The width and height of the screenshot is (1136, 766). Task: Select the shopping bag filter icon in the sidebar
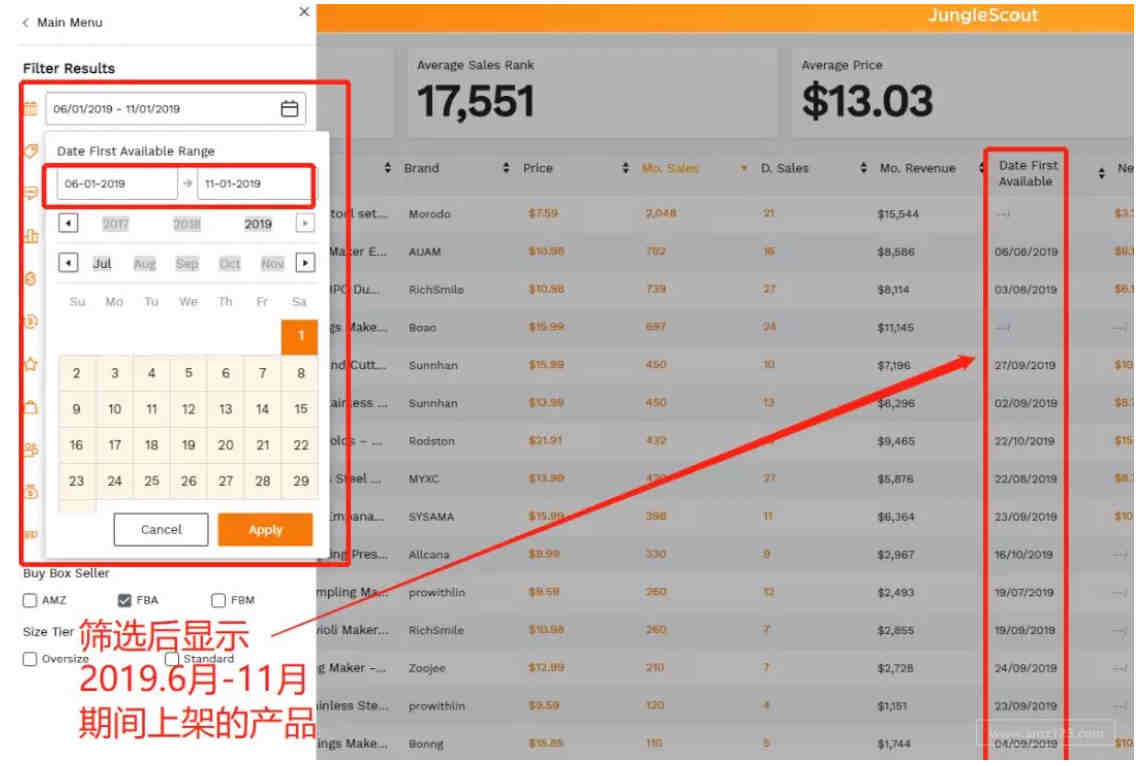[x=30, y=407]
